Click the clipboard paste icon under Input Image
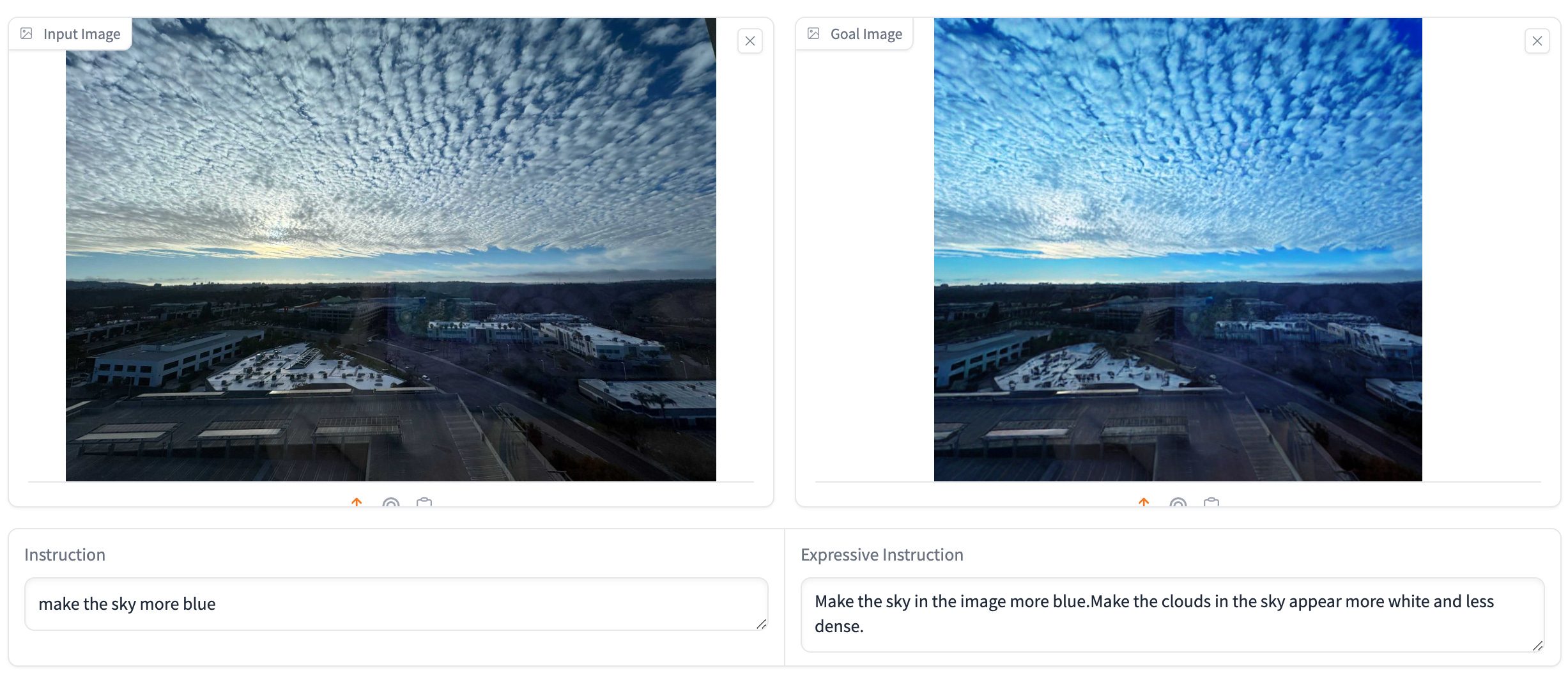The image size is (1568, 675). [x=424, y=502]
